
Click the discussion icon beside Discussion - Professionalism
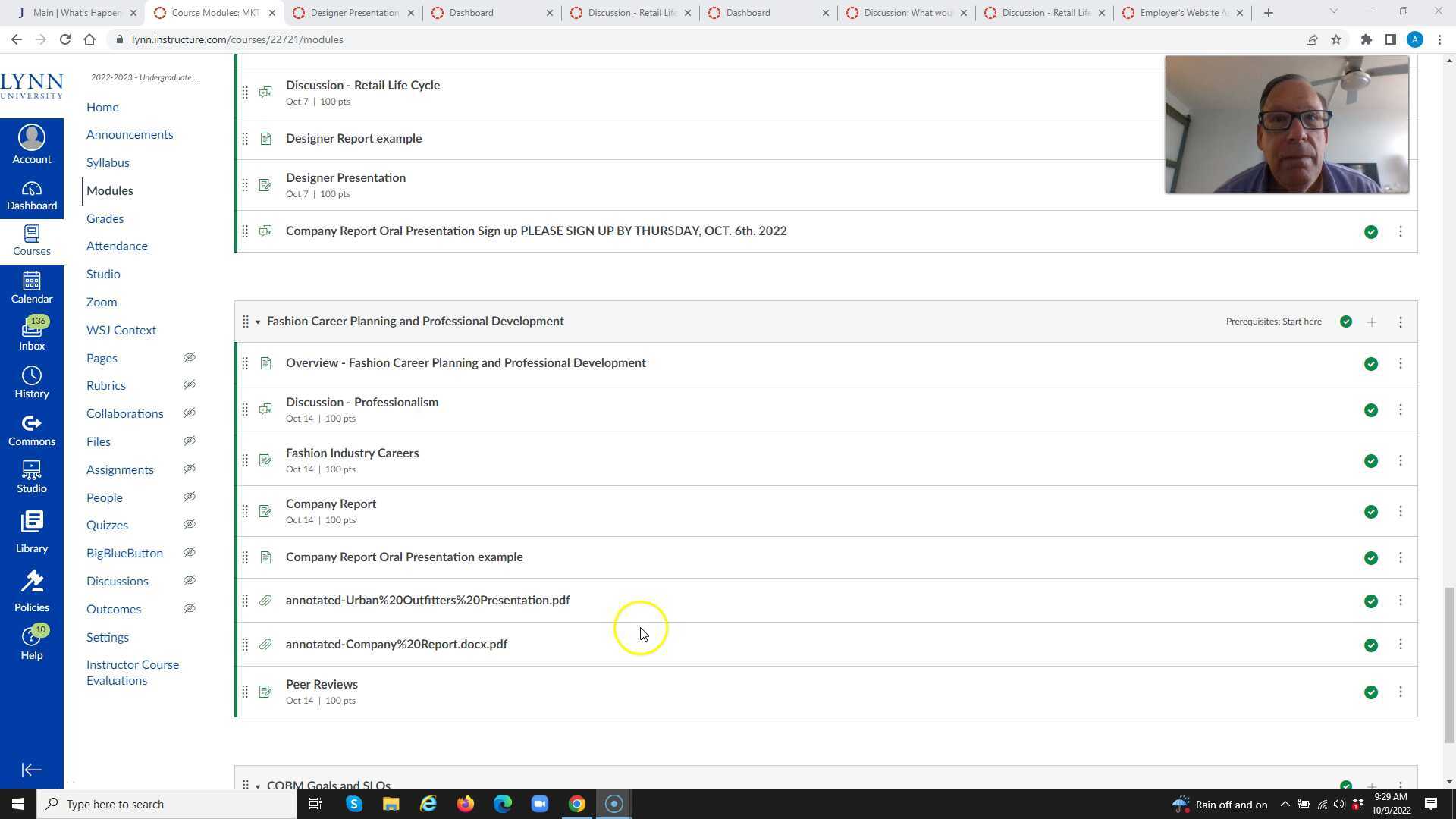tap(265, 409)
